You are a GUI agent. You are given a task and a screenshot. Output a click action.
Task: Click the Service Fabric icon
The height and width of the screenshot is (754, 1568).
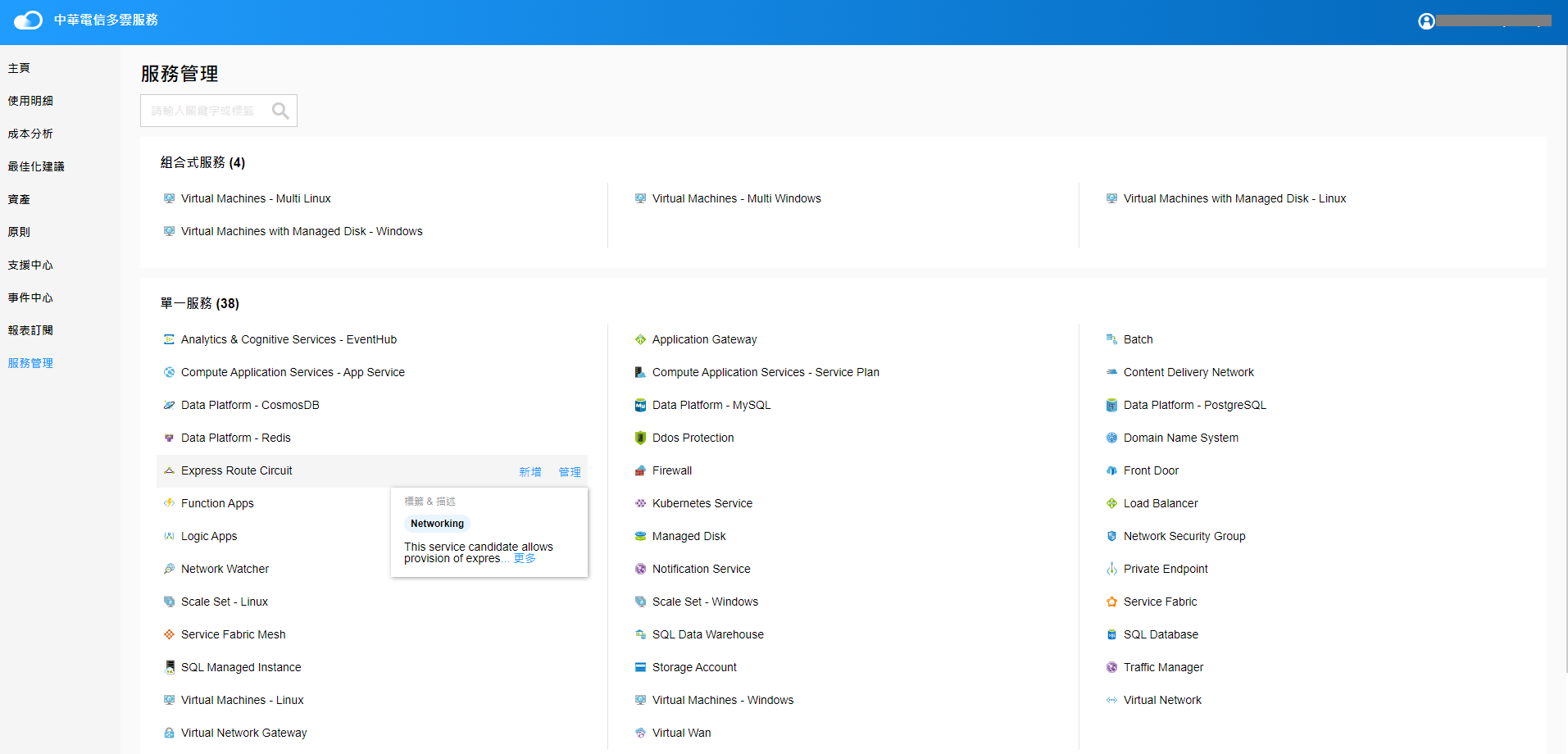[x=1111, y=602]
